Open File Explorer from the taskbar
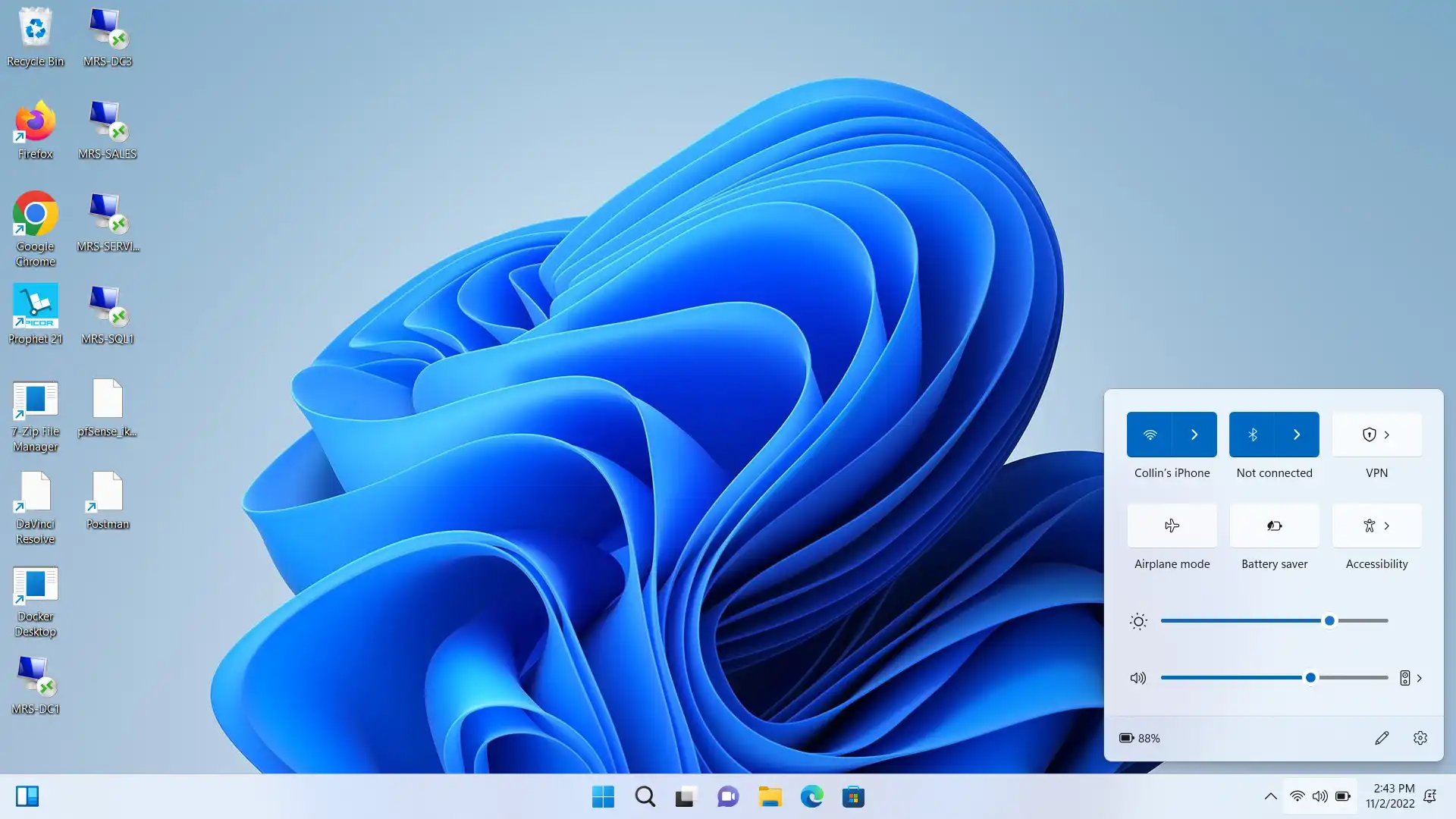This screenshot has height=819, width=1456. pos(770,796)
